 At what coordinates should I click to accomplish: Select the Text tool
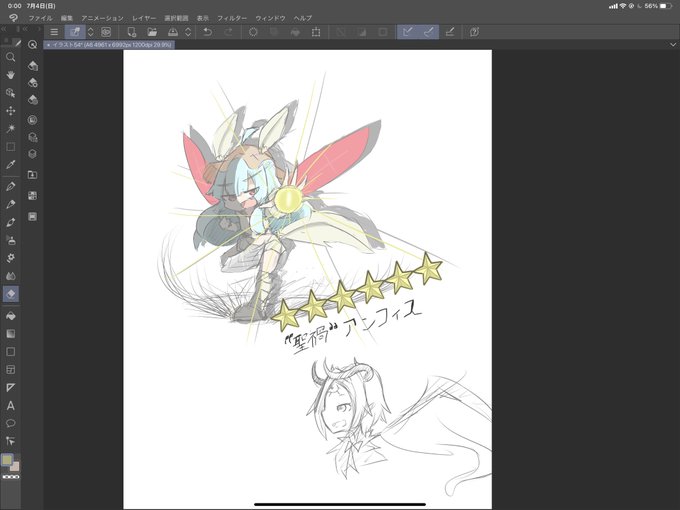click(11, 405)
